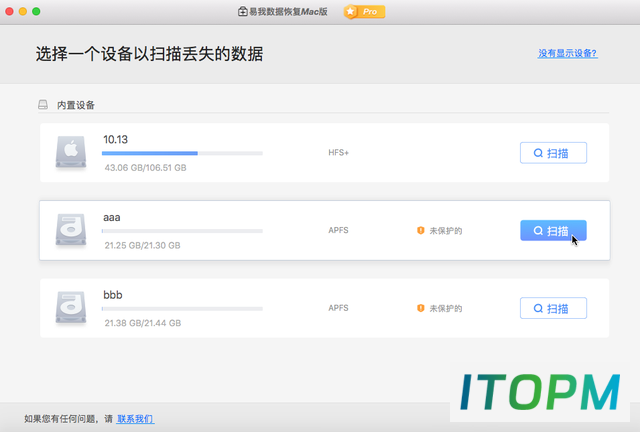Screen dimensions: 640x432
Task: Scan the bbb volume
Action: tap(553, 308)
